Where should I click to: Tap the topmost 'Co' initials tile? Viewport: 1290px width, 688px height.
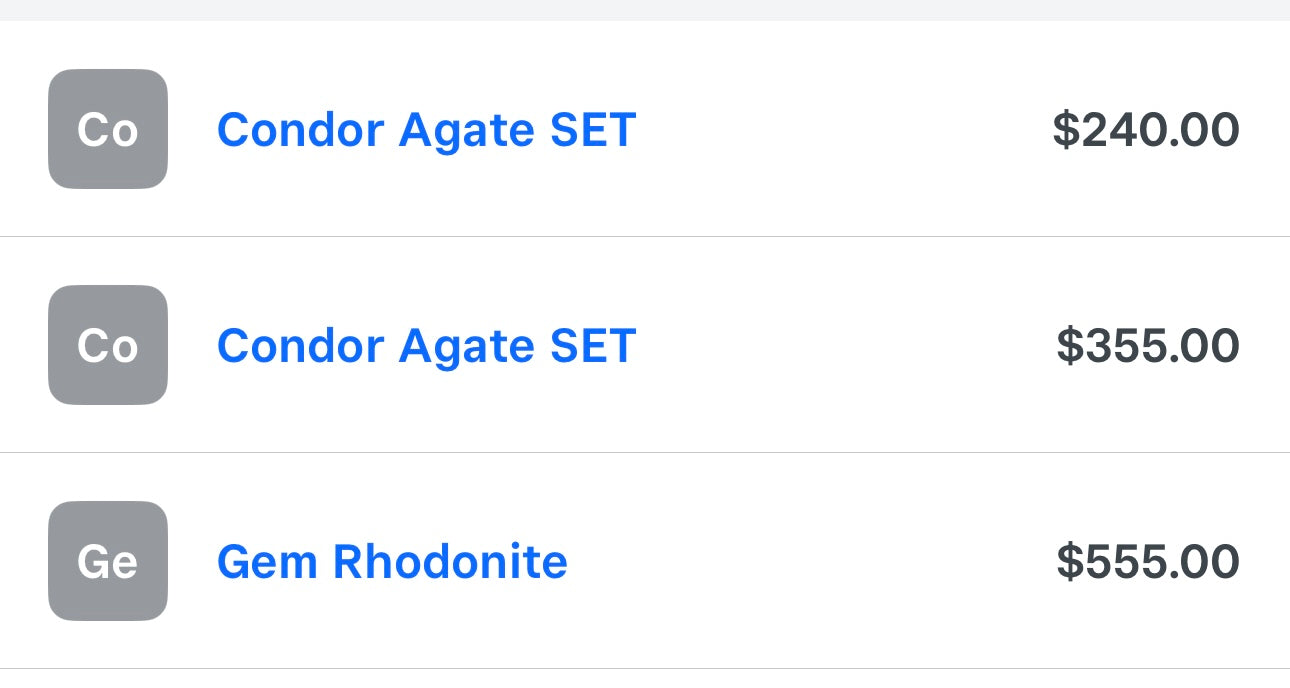(x=108, y=129)
